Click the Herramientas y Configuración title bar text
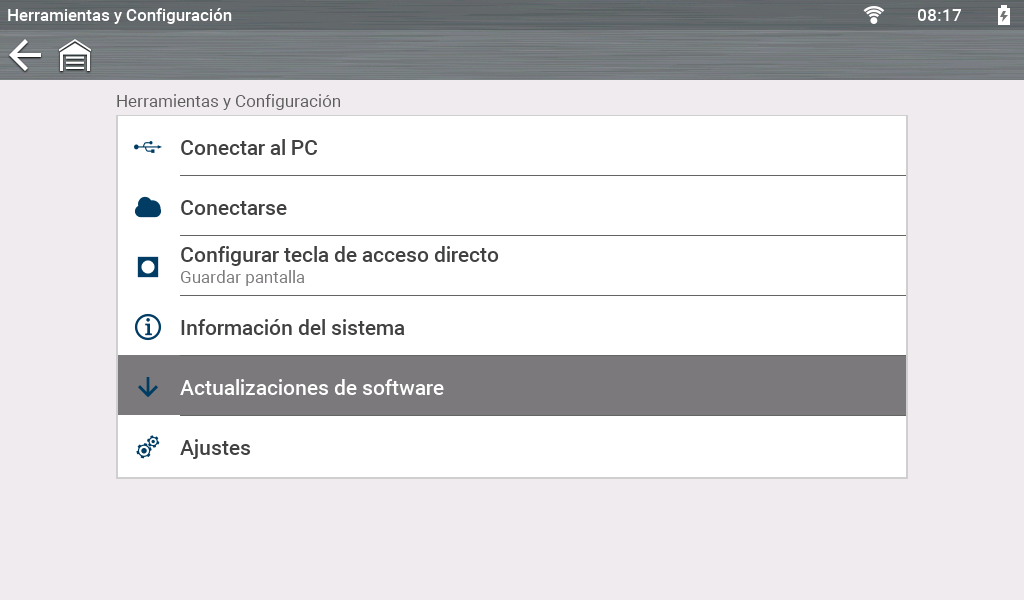This screenshot has height=600, width=1024. click(x=120, y=15)
